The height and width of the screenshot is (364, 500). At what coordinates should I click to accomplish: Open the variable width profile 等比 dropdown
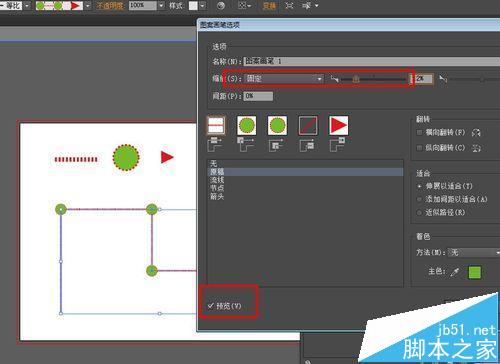[x=27, y=6]
